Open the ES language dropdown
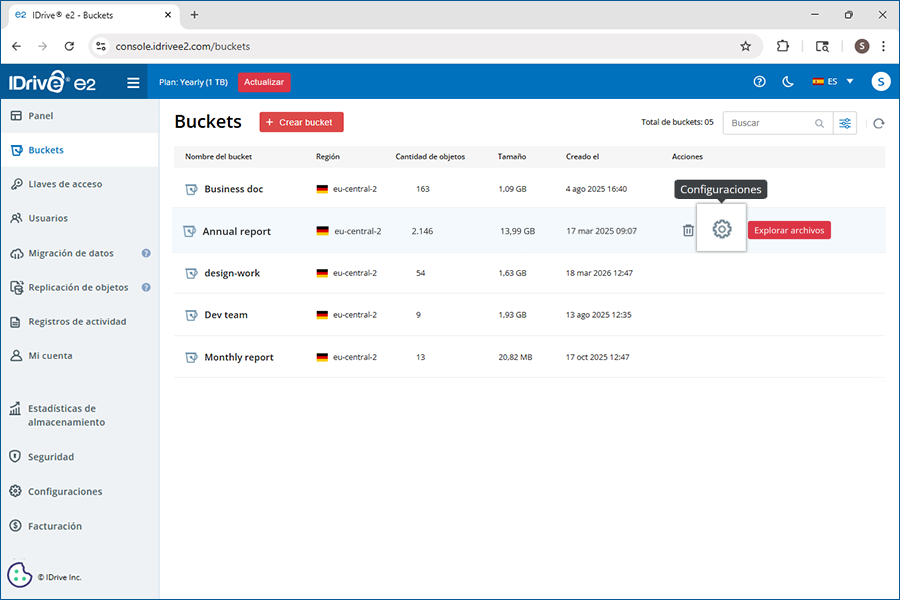The height and width of the screenshot is (600, 900). 834,82
